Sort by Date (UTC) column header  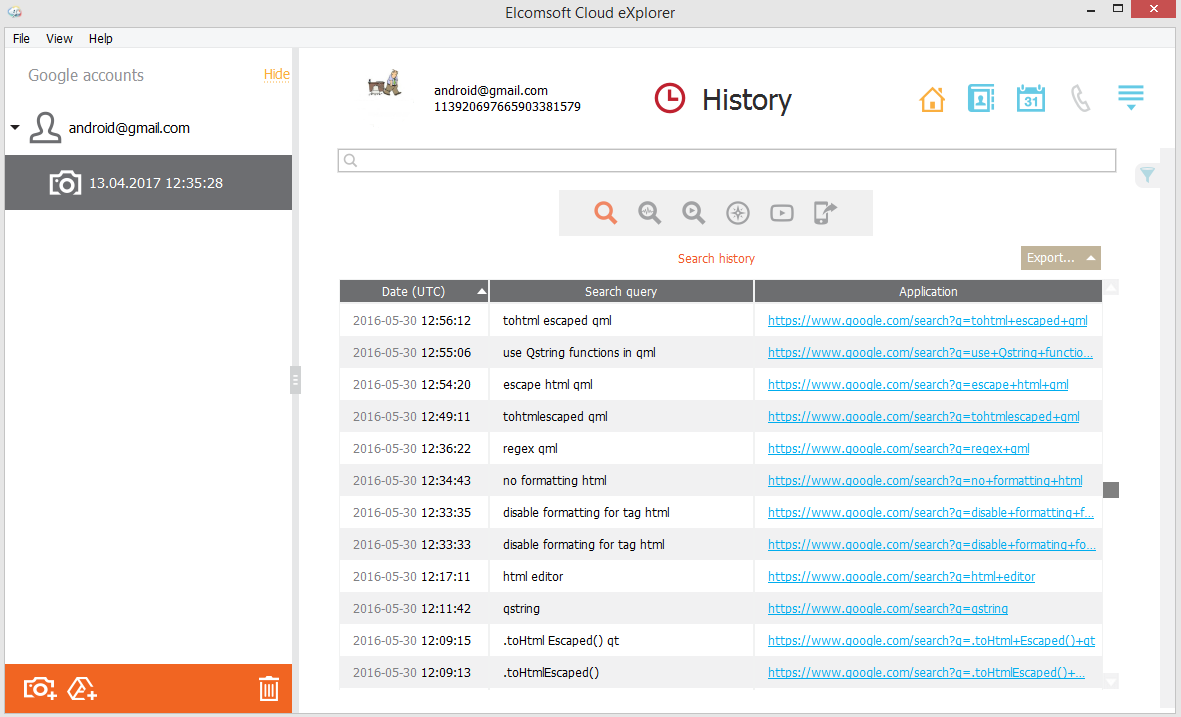point(414,291)
